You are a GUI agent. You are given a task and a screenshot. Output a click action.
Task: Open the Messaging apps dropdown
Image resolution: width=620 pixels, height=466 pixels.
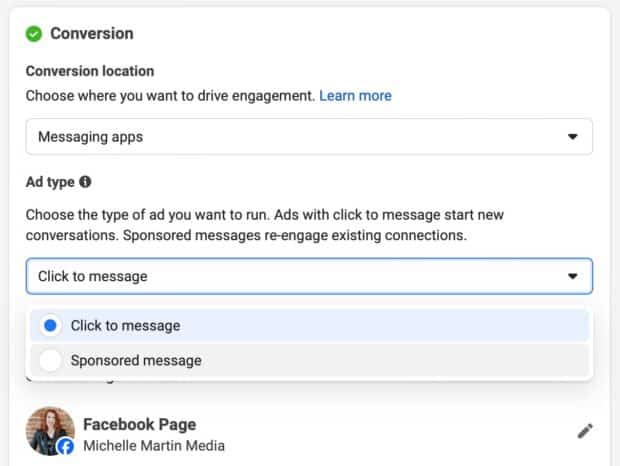tap(309, 137)
